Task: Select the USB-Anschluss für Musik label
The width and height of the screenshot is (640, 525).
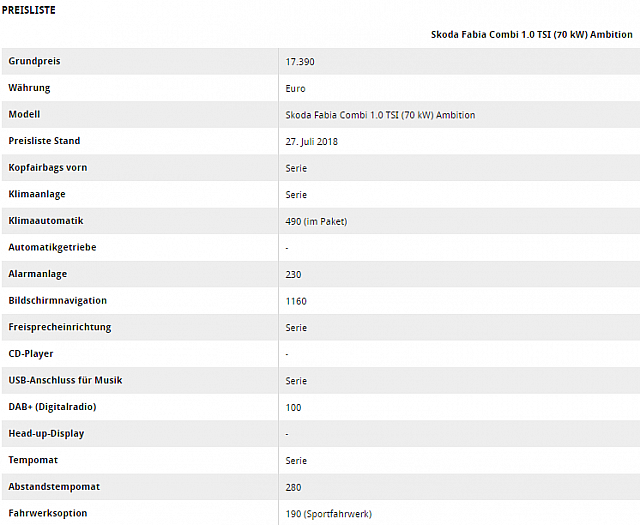Action: pyautogui.click(x=65, y=380)
